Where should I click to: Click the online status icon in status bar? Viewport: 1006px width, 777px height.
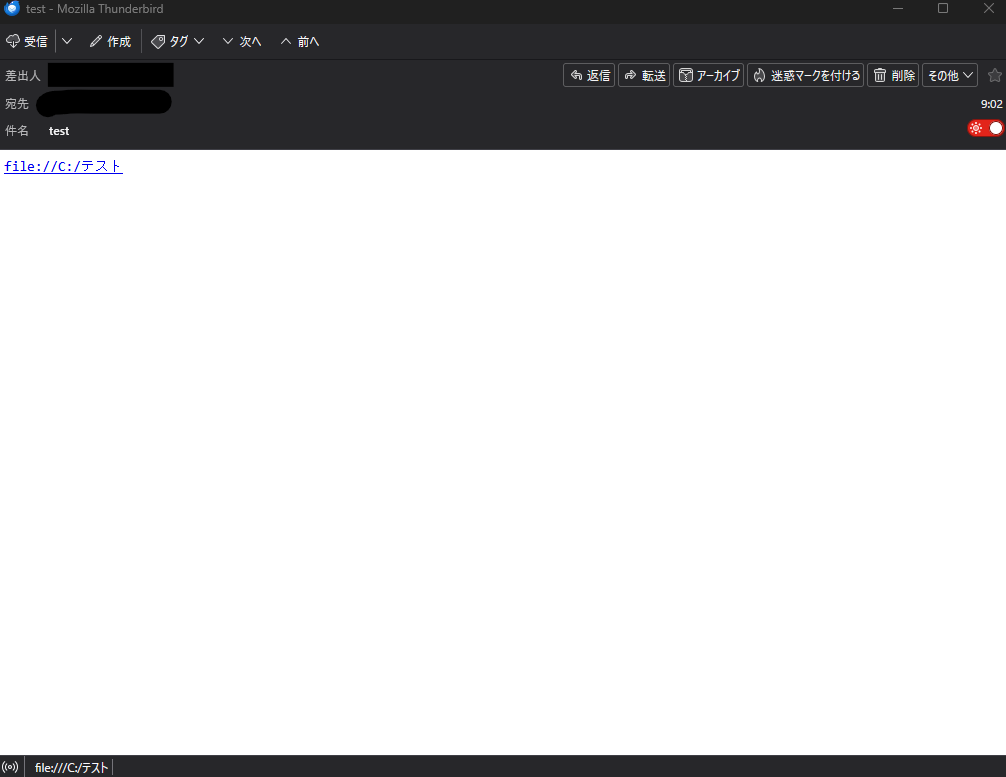pos(11,767)
